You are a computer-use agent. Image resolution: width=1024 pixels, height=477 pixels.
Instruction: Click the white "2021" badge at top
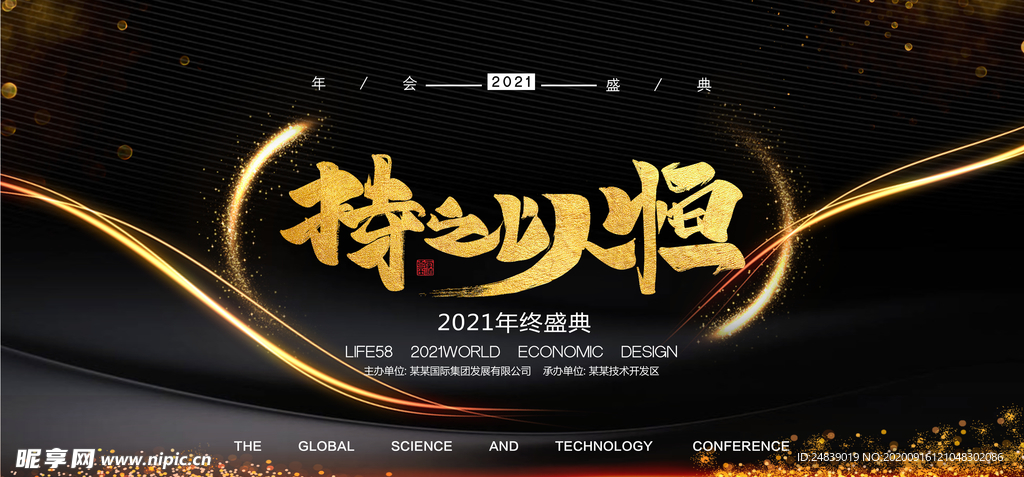click(511, 82)
